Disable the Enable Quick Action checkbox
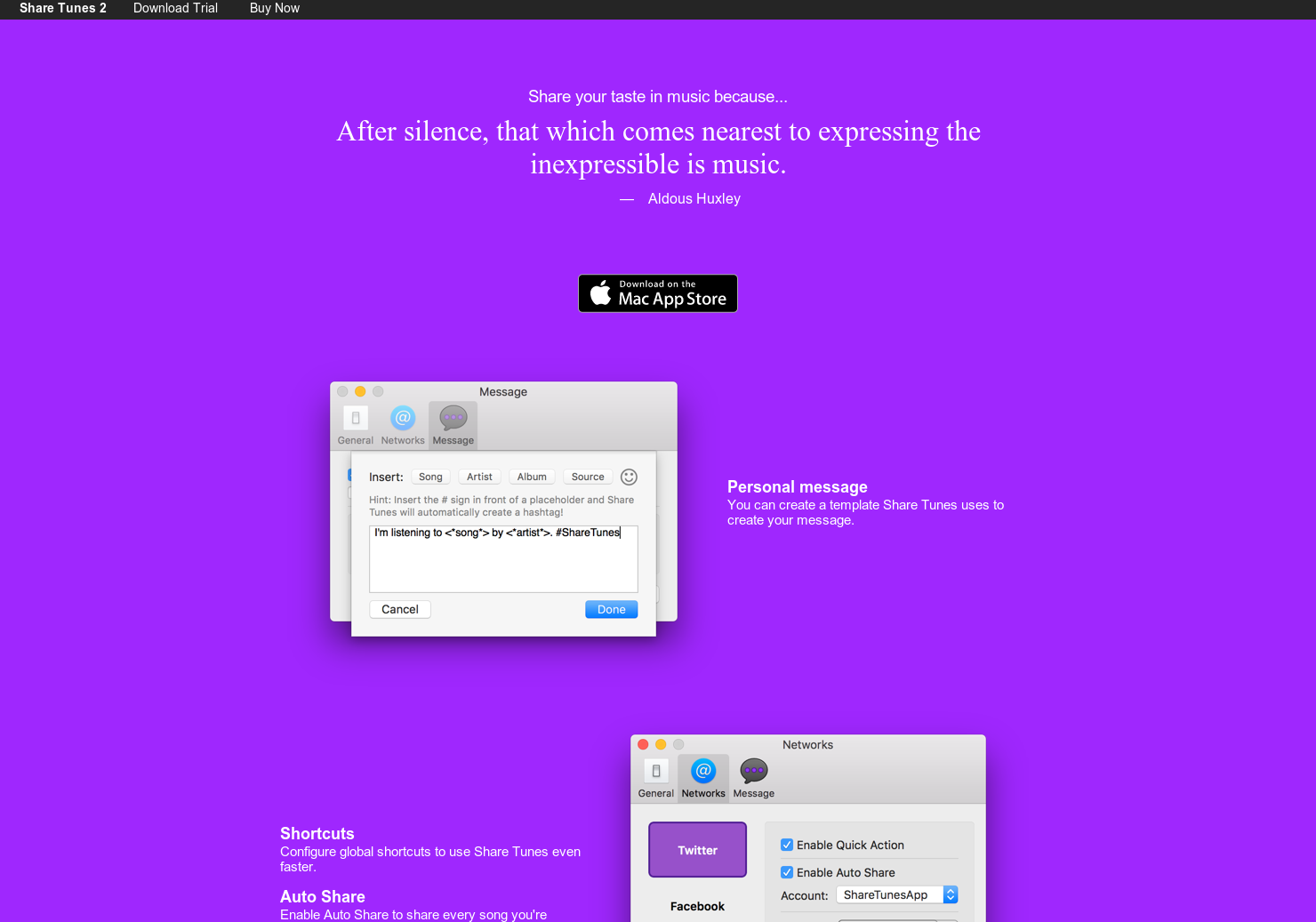The width and height of the screenshot is (1316, 922). click(x=787, y=845)
